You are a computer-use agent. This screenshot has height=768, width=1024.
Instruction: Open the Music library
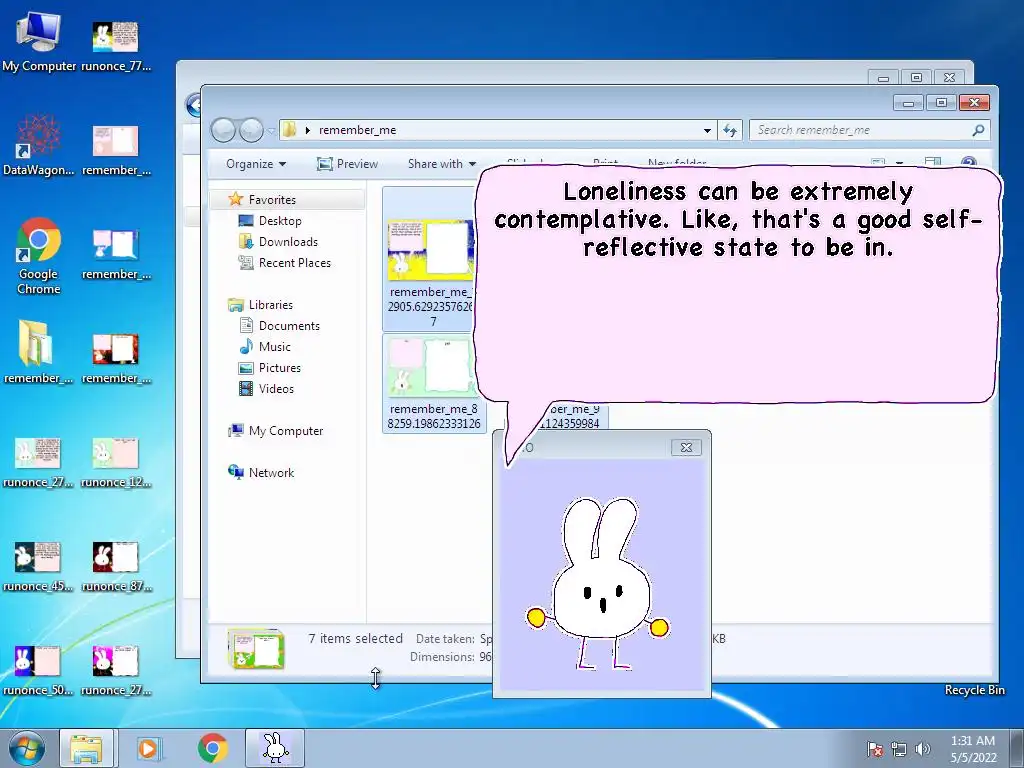tap(274, 346)
